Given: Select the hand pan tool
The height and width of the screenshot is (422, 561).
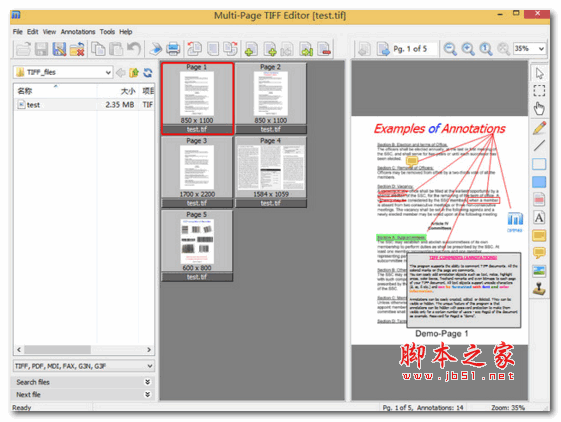Looking at the screenshot, I should (539, 108).
